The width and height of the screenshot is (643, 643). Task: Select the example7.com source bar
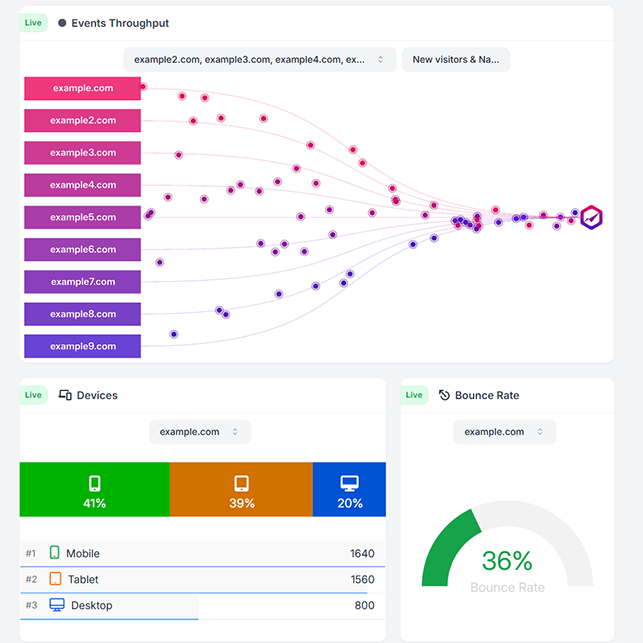click(82, 282)
